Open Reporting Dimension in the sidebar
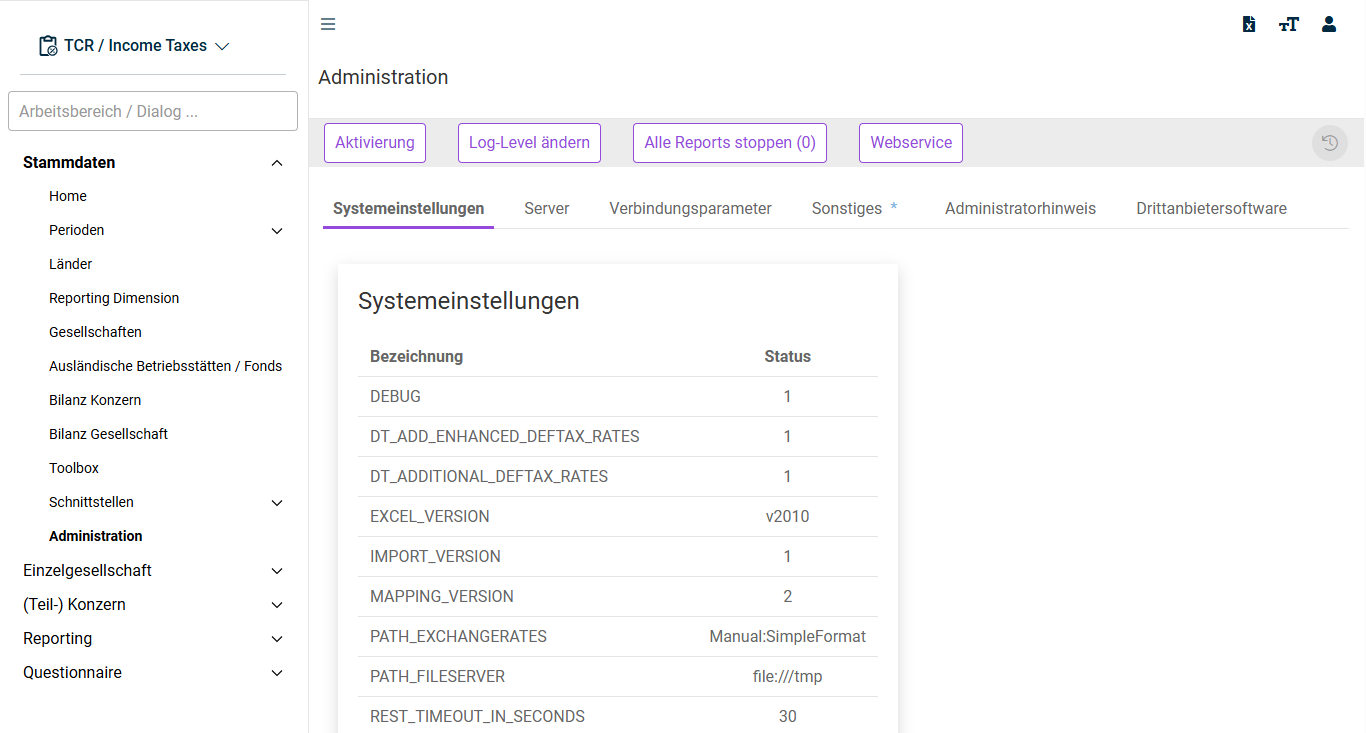1366x733 pixels. click(x=114, y=299)
